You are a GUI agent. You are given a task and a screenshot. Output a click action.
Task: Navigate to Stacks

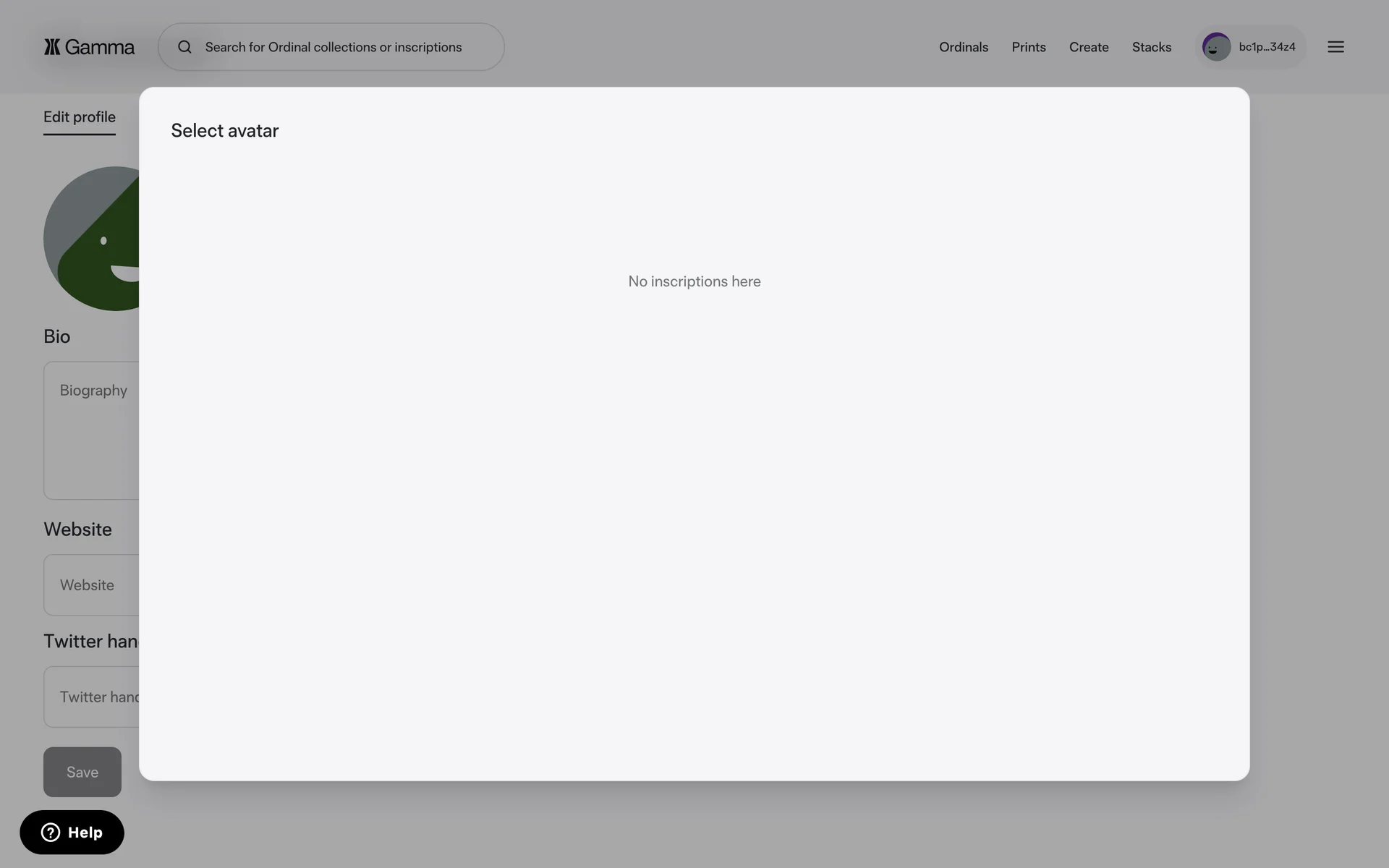point(1151,47)
